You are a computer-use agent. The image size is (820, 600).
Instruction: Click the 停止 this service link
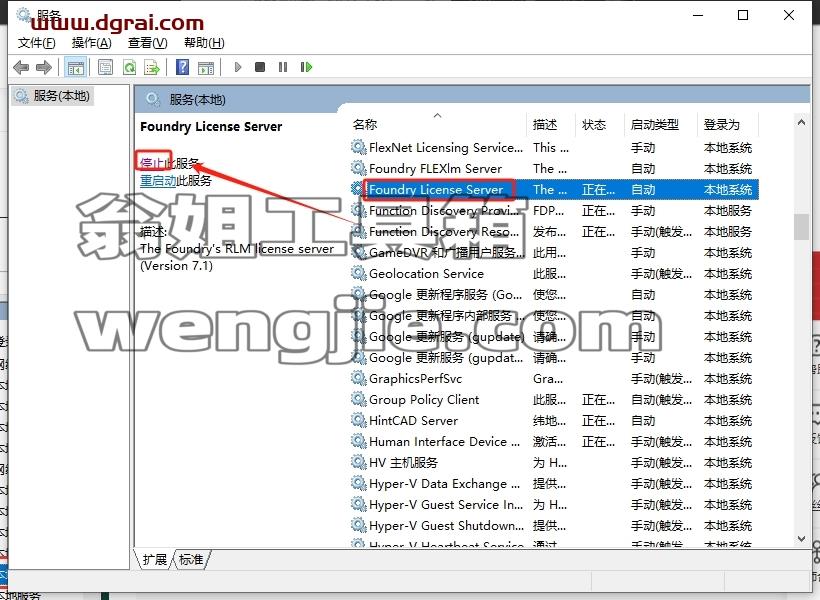point(152,163)
